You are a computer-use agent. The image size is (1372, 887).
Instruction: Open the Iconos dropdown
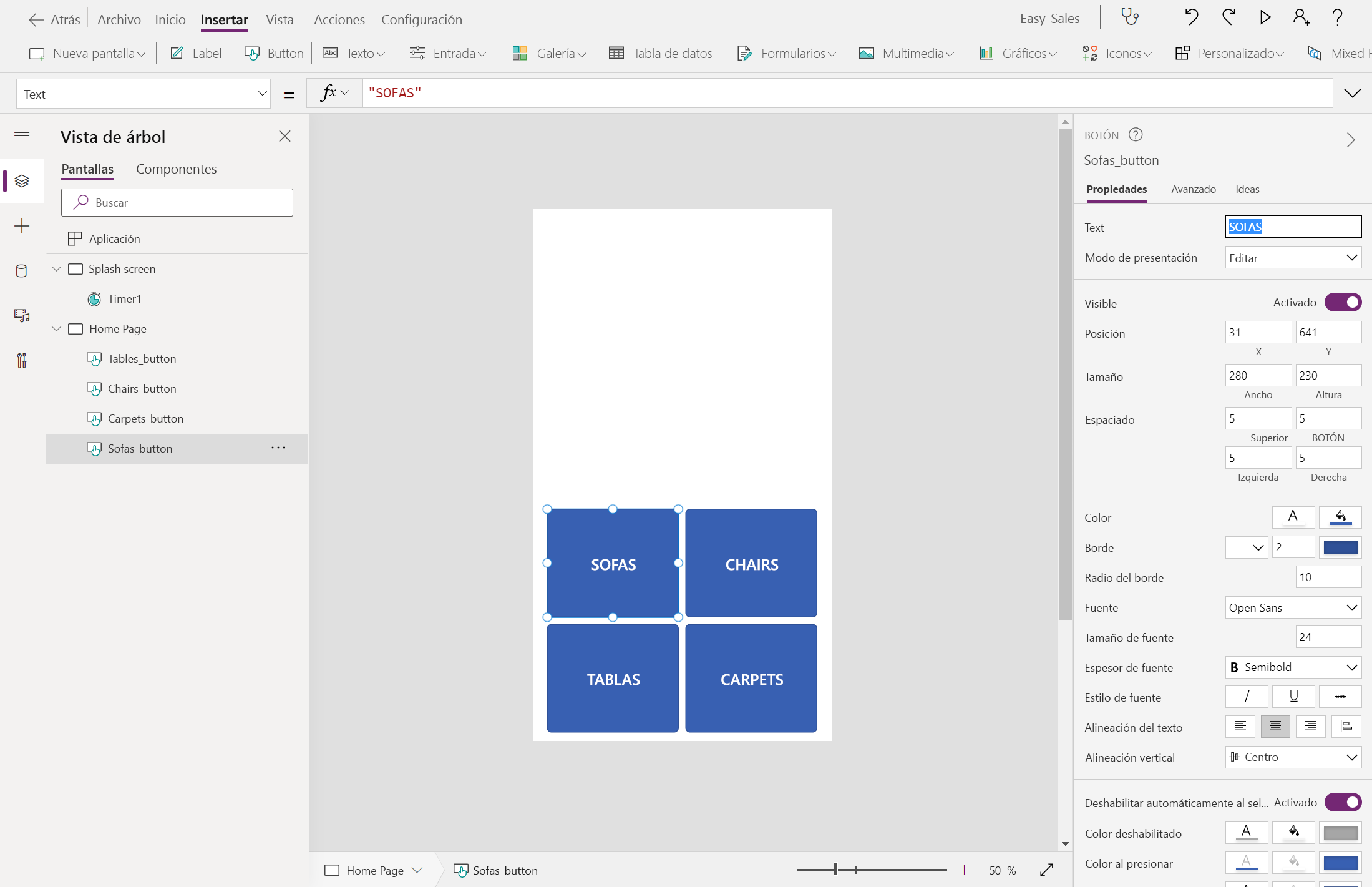[1117, 53]
